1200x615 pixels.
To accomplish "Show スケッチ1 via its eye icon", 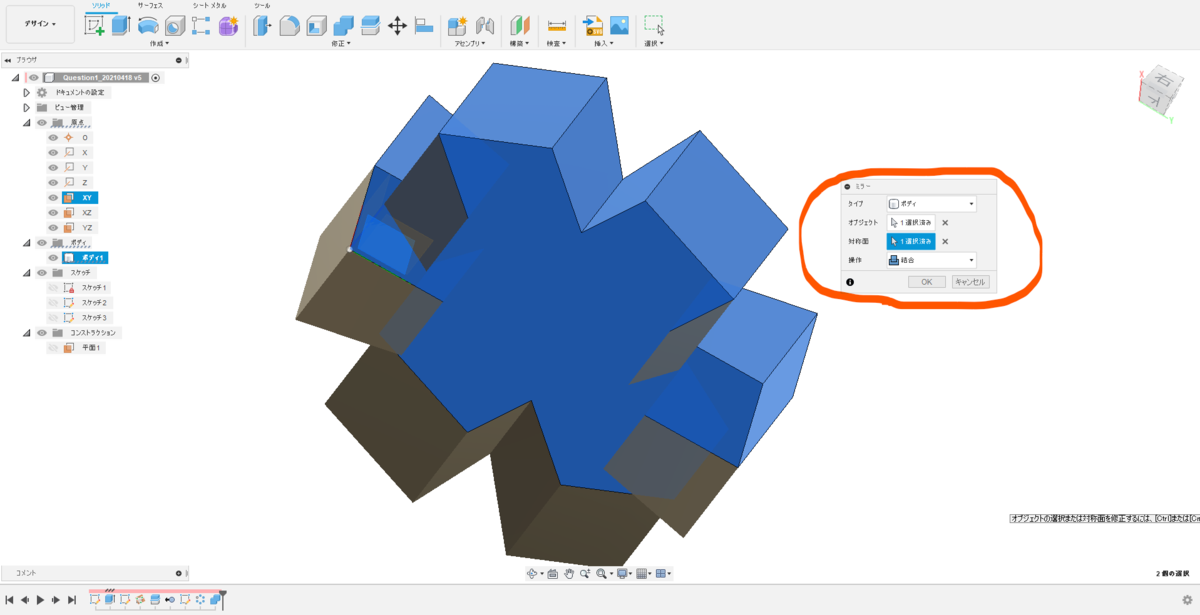I will 54,287.
